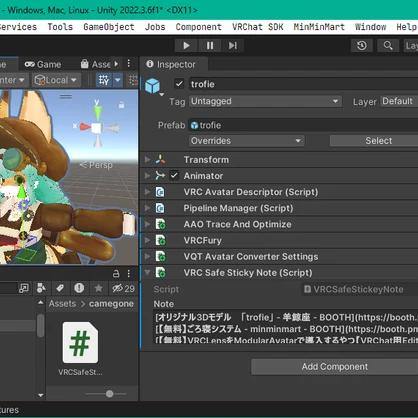Open the Jobs menu

155,27
